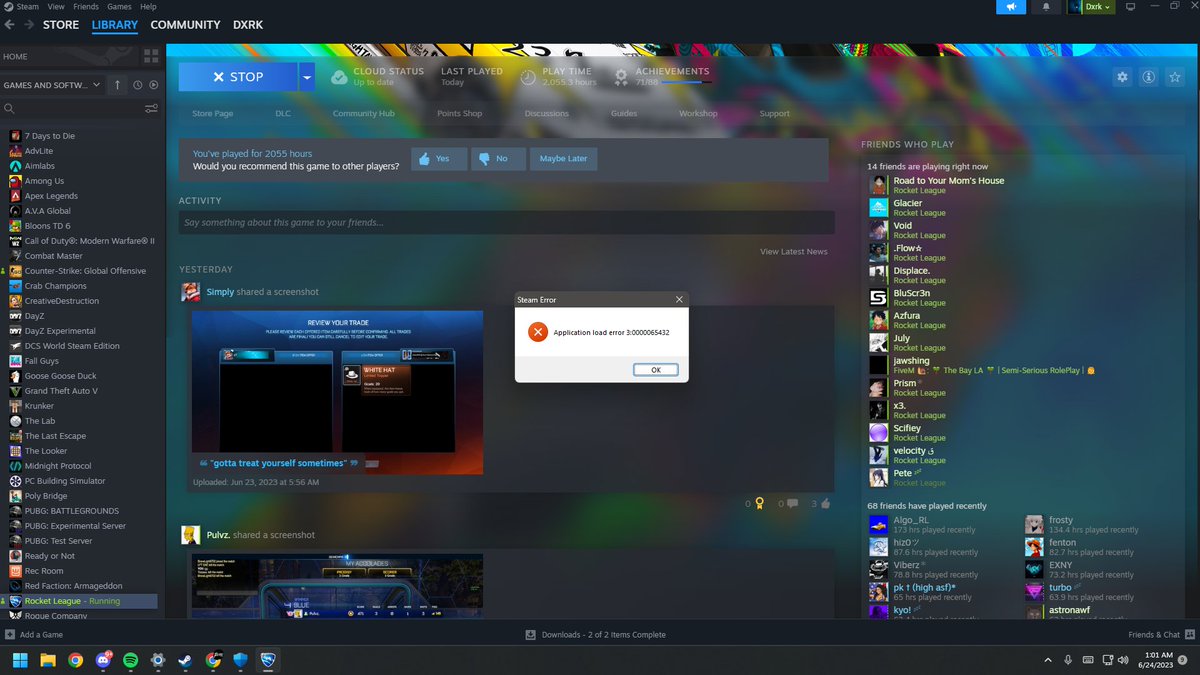
Task: Switch Home shelf to grid view
Action: pyautogui.click(x=151, y=56)
